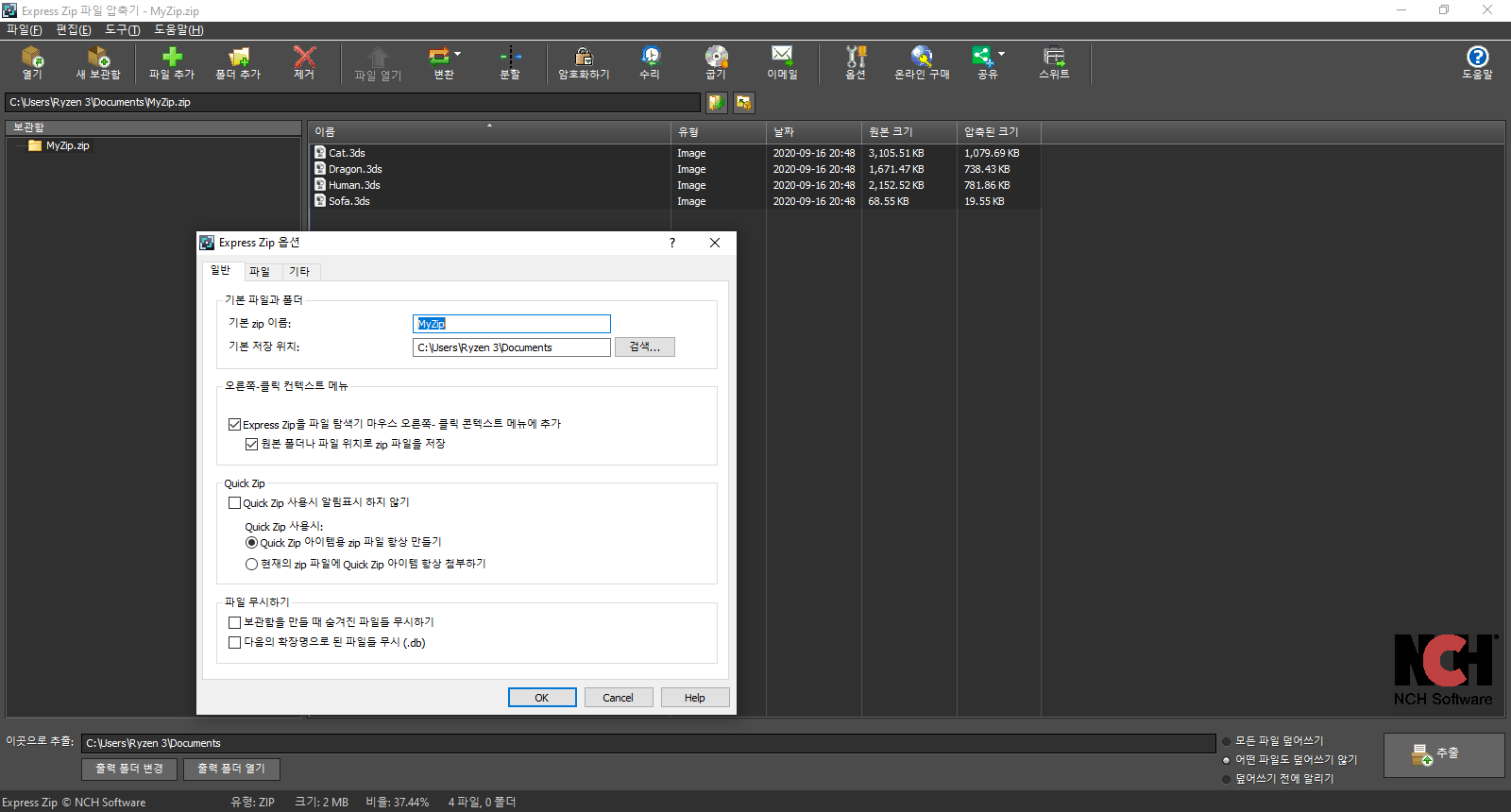Click the 분할 (Split) toolbar icon

click(510, 62)
